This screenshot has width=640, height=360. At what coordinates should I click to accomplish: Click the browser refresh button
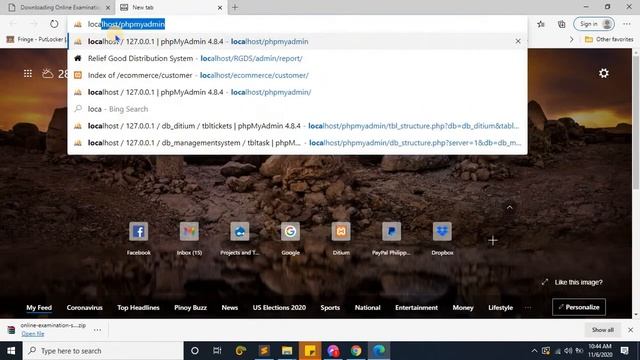tap(54, 24)
